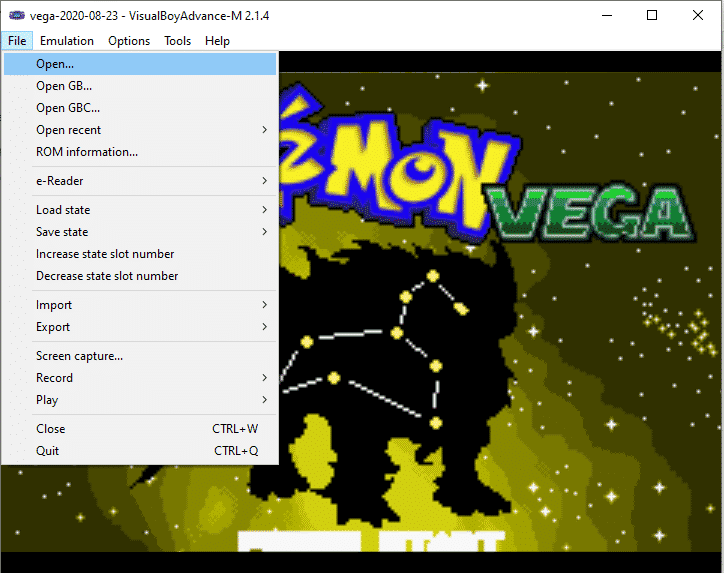The width and height of the screenshot is (724, 573).
Task: Expand the Load state submenu
Action: pyautogui.click(x=140, y=210)
